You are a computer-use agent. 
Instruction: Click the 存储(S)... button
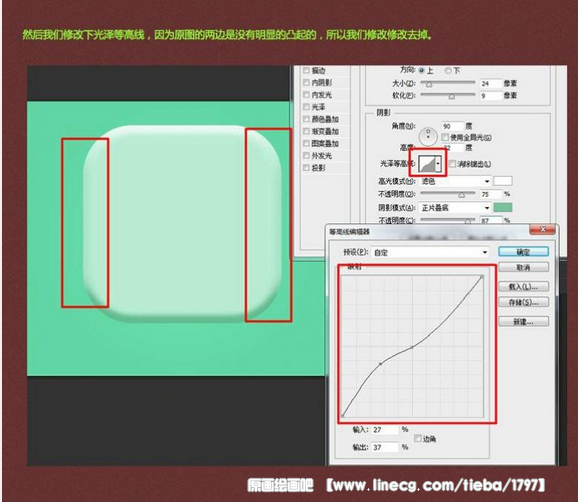(x=523, y=302)
